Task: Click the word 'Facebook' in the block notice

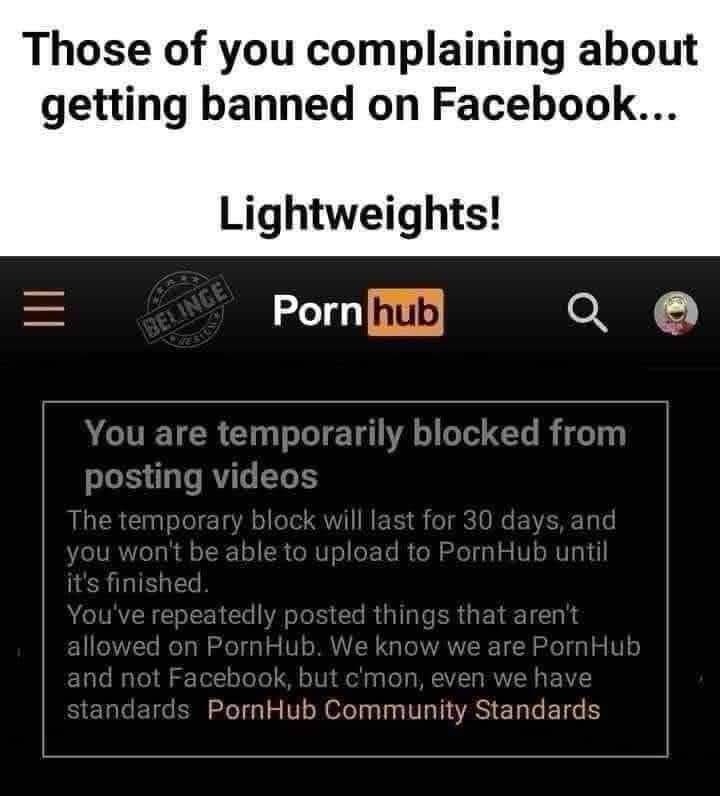Action: tap(230, 678)
